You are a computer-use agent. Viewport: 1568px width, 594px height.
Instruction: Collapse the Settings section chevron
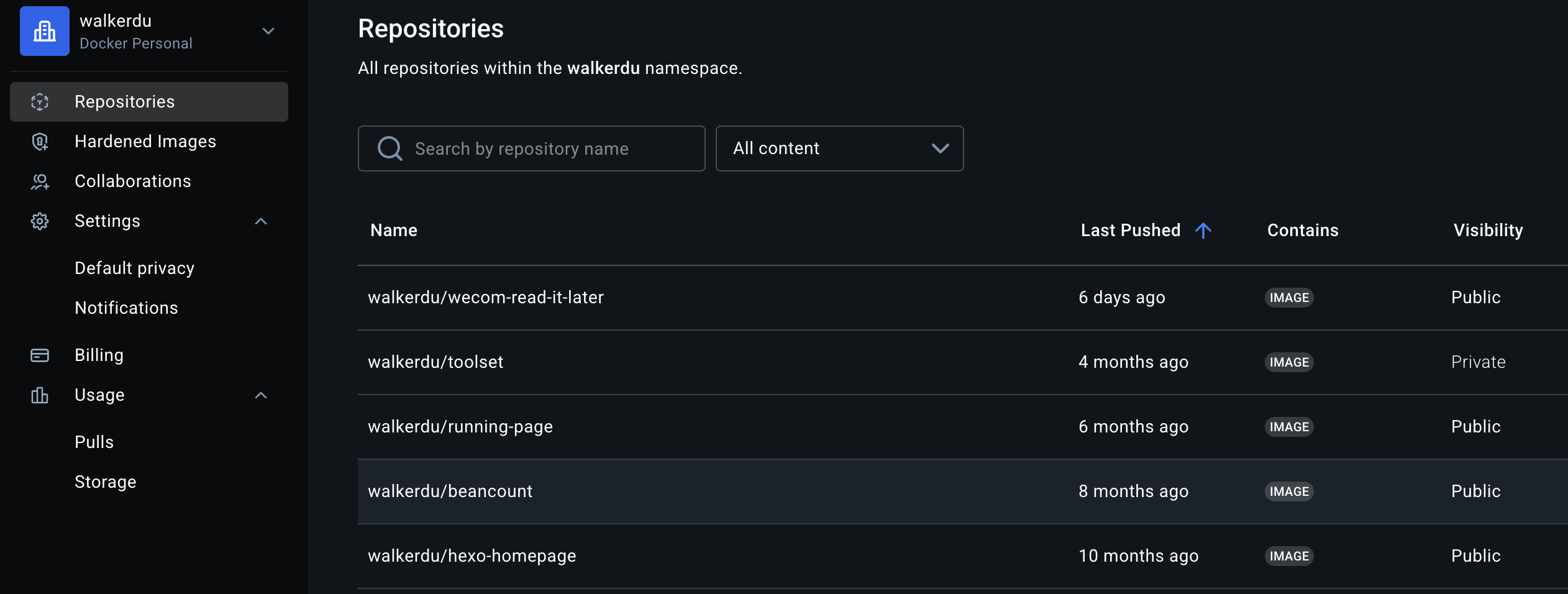pos(261,221)
